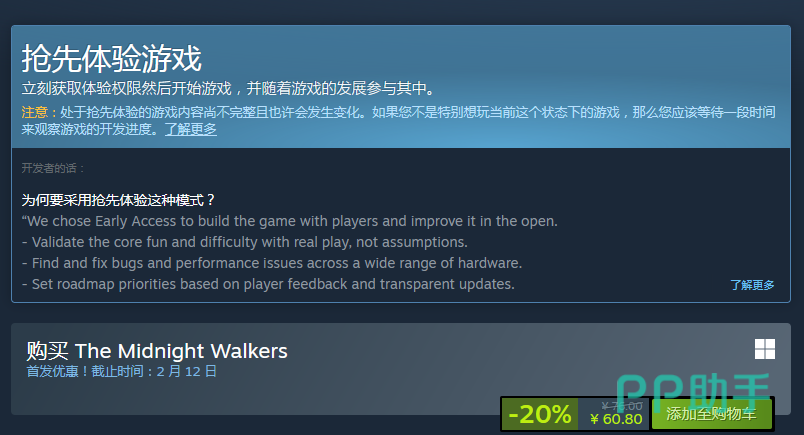Click the 首发优惠 deadline text
This screenshot has height=435, width=804.
pos(122,371)
